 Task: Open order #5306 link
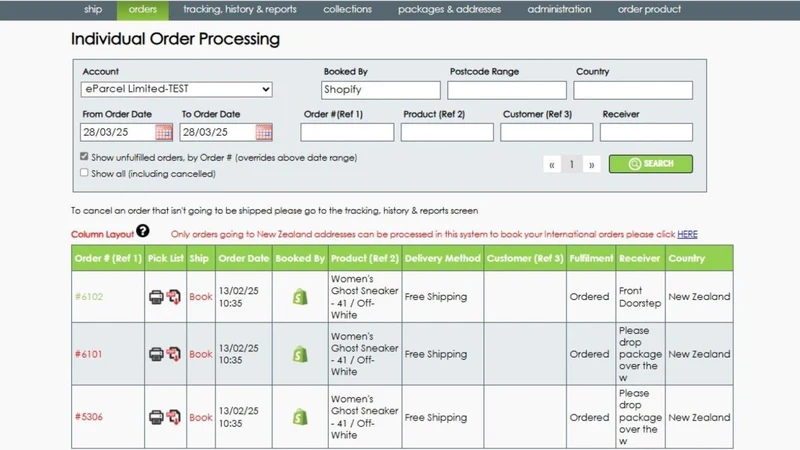coord(89,417)
